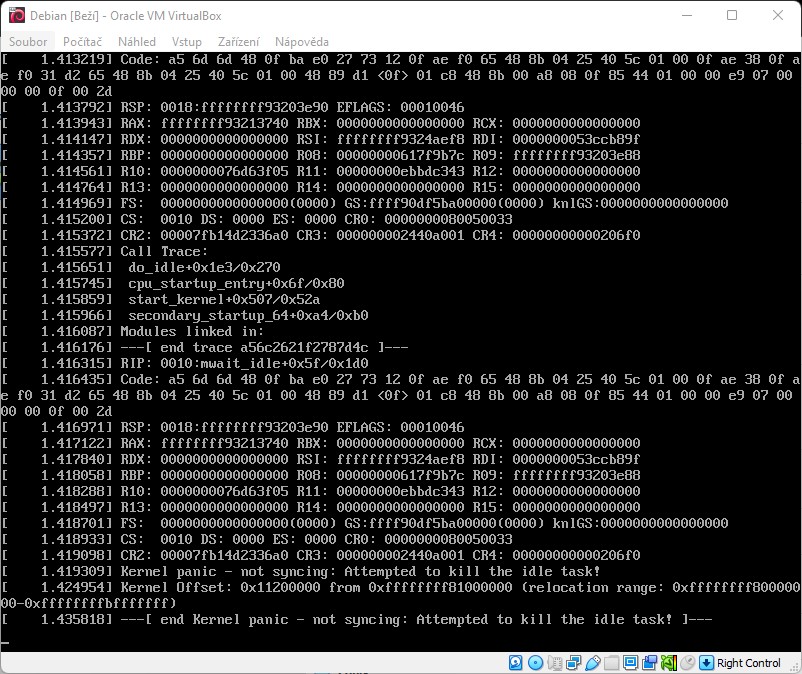Image resolution: width=802 pixels, height=674 pixels.
Task: Toggle keyboard capture arrow icon
Action: (x=706, y=663)
